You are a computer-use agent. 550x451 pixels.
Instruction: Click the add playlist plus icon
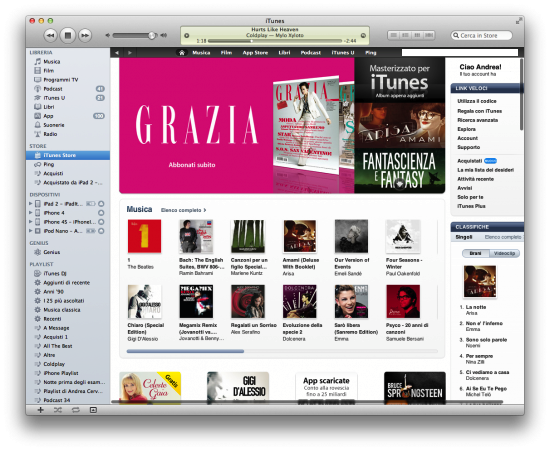pyautogui.click(x=40, y=410)
